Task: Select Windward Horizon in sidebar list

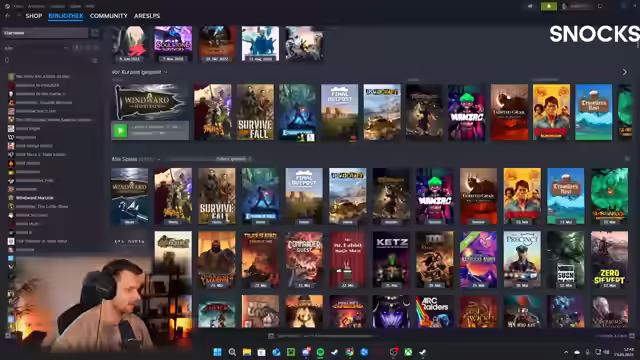Action: click(35, 198)
